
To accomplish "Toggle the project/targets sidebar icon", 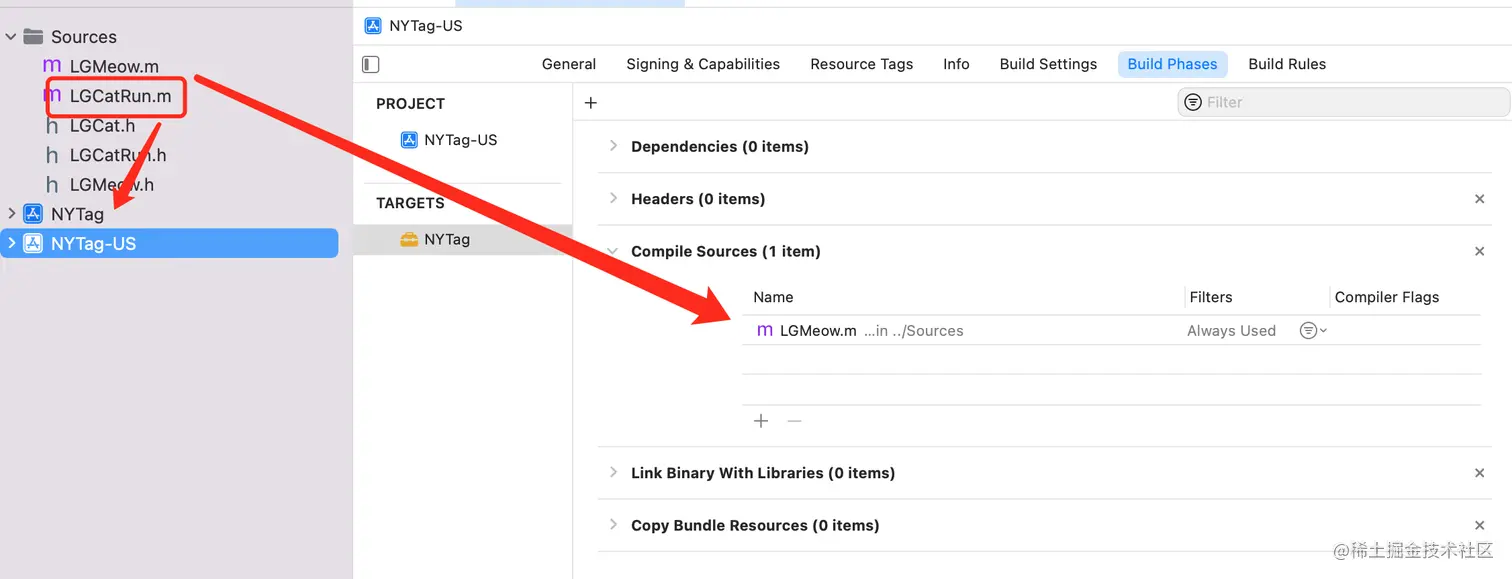I will 371,64.
